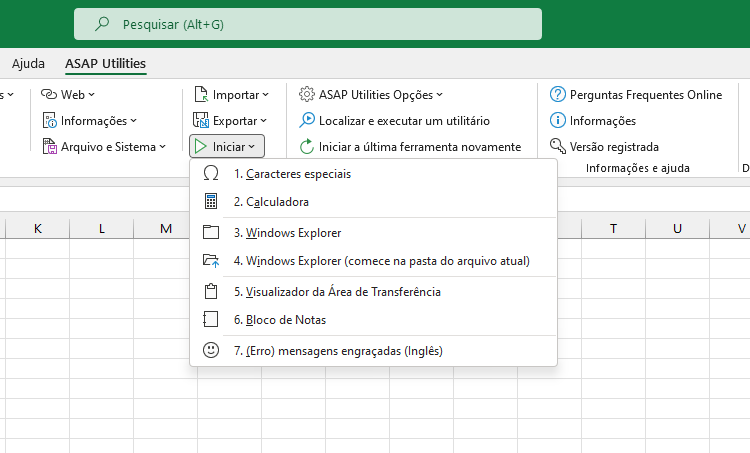Click the notepad icon beside Bloco de Notas
This screenshot has width=750, height=453.
tap(211, 320)
